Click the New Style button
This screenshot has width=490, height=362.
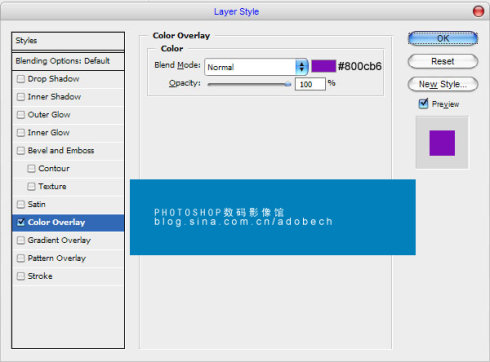click(443, 84)
